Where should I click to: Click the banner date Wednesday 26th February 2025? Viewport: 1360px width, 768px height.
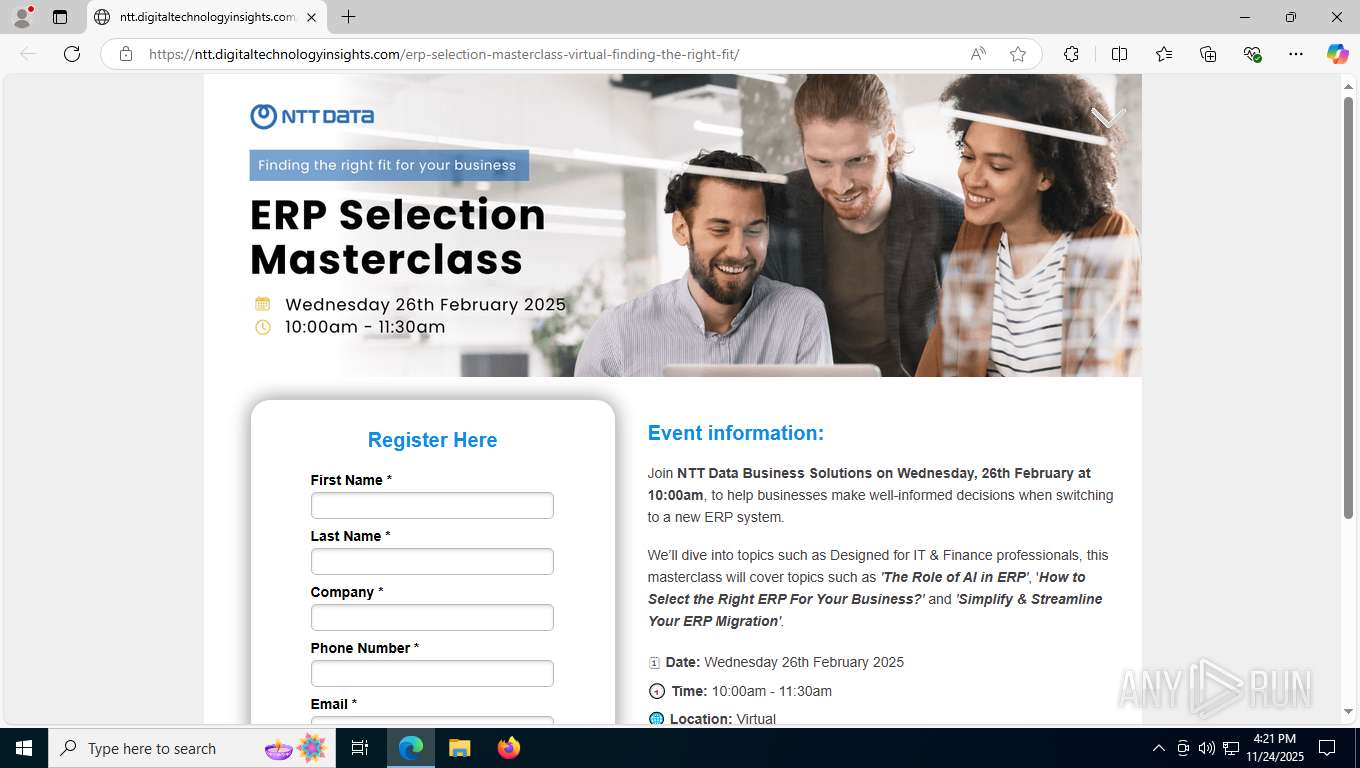425,305
